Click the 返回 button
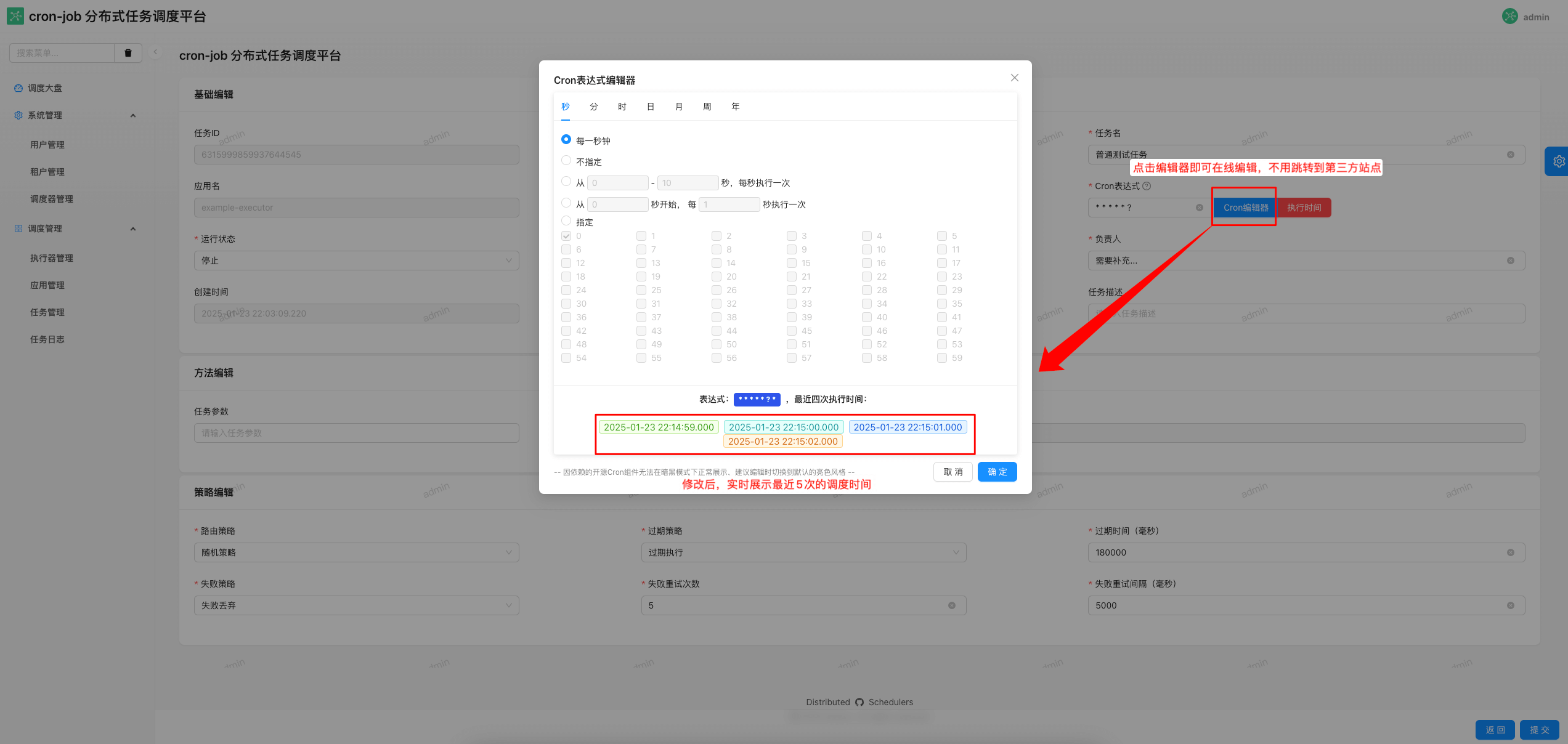1568x744 pixels. pos(1495,730)
